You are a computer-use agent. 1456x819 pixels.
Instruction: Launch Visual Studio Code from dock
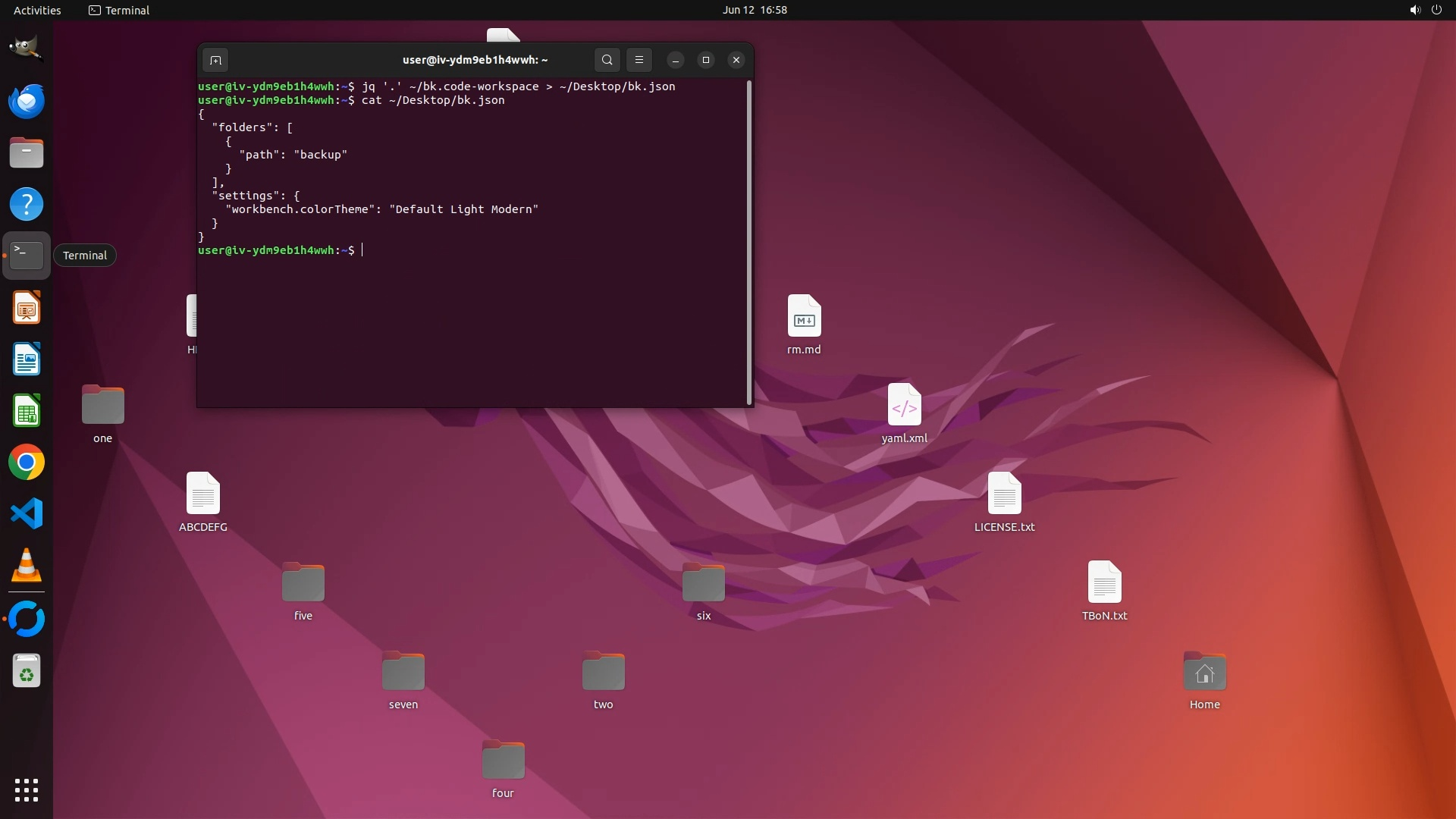pos(27,514)
